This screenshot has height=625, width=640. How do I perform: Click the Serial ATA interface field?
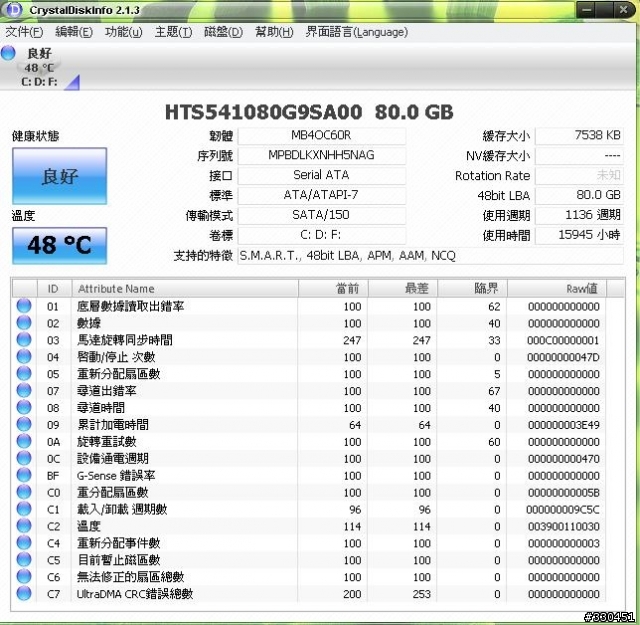coord(322,176)
